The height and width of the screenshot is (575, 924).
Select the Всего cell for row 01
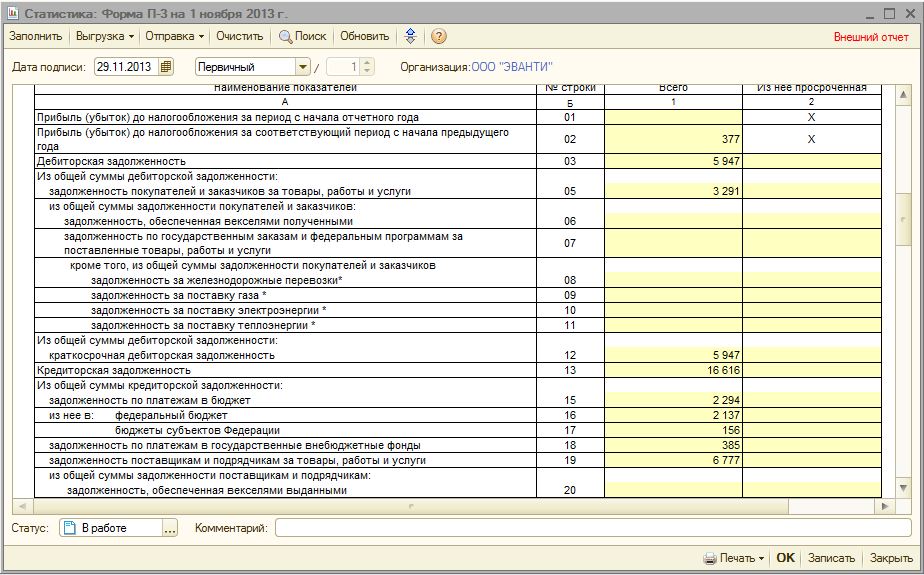(x=673, y=117)
